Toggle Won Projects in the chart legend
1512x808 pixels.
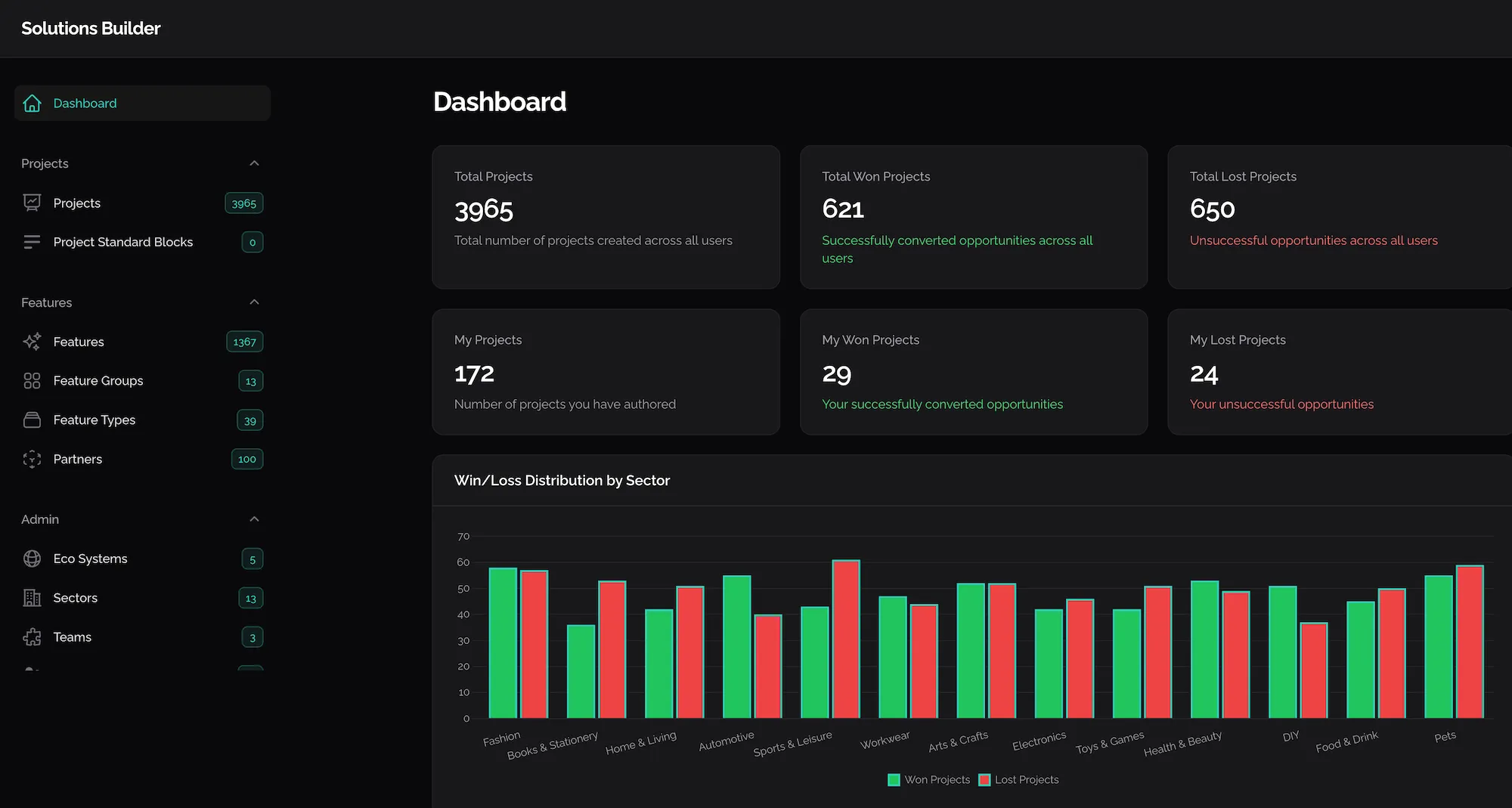pos(928,779)
